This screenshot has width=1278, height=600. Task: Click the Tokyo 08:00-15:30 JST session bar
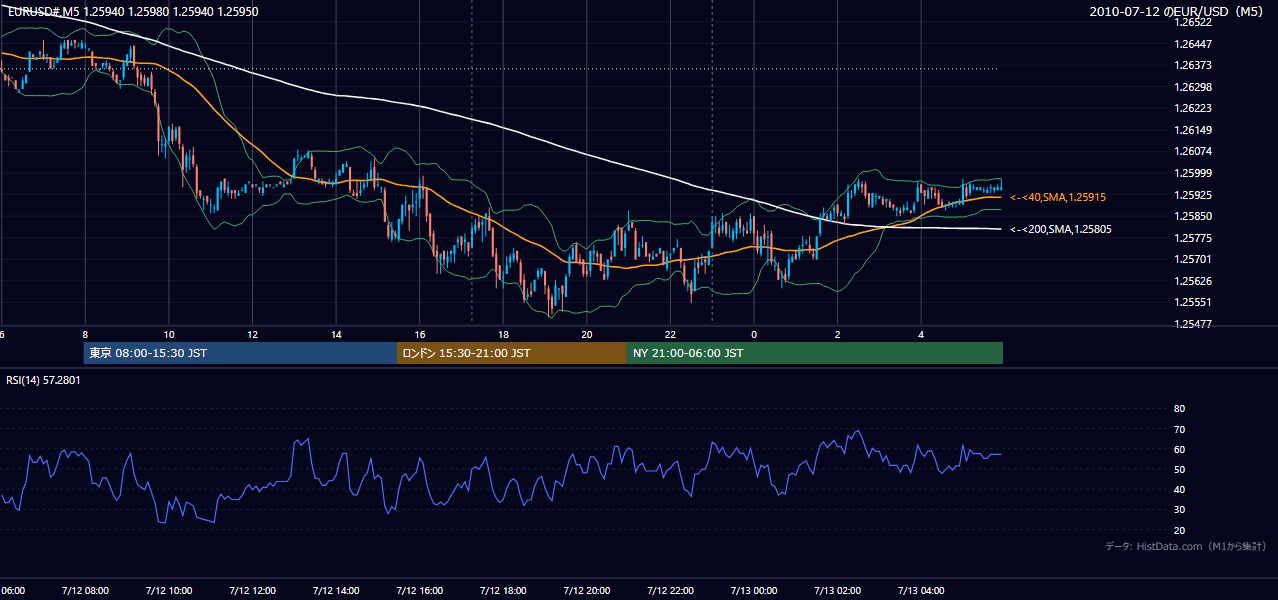pyautogui.click(x=241, y=353)
